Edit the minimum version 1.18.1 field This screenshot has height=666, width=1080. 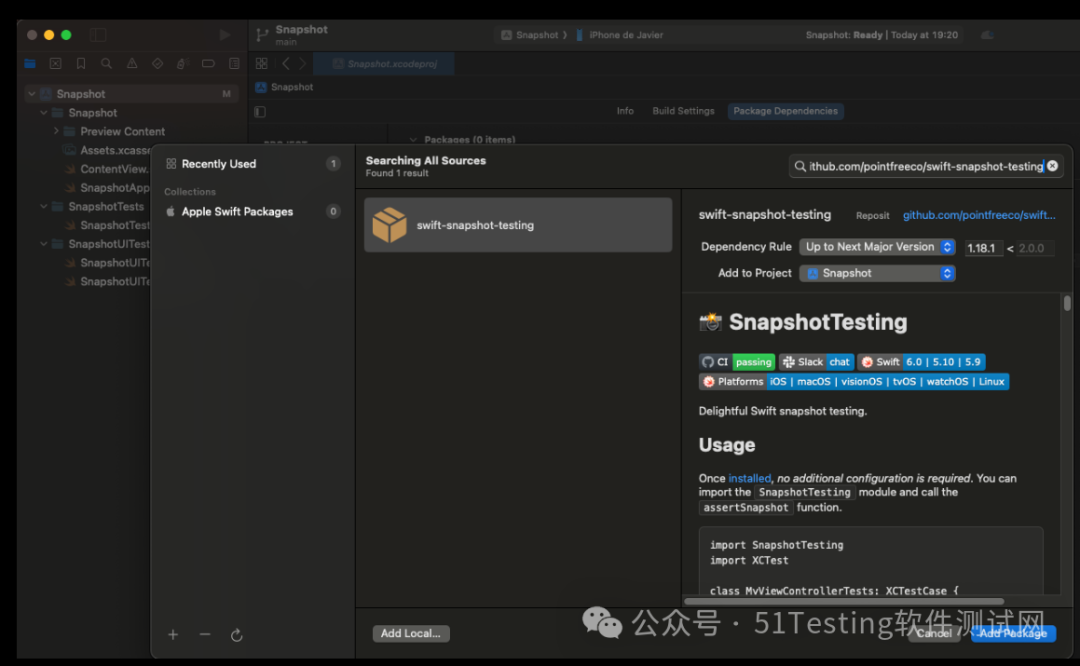(x=983, y=248)
